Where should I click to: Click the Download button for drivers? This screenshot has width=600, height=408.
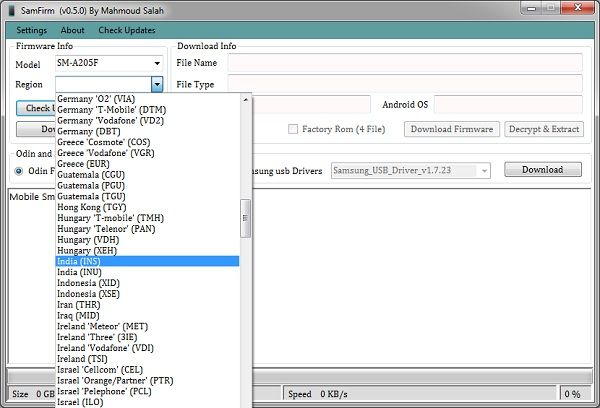pos(543,170)
